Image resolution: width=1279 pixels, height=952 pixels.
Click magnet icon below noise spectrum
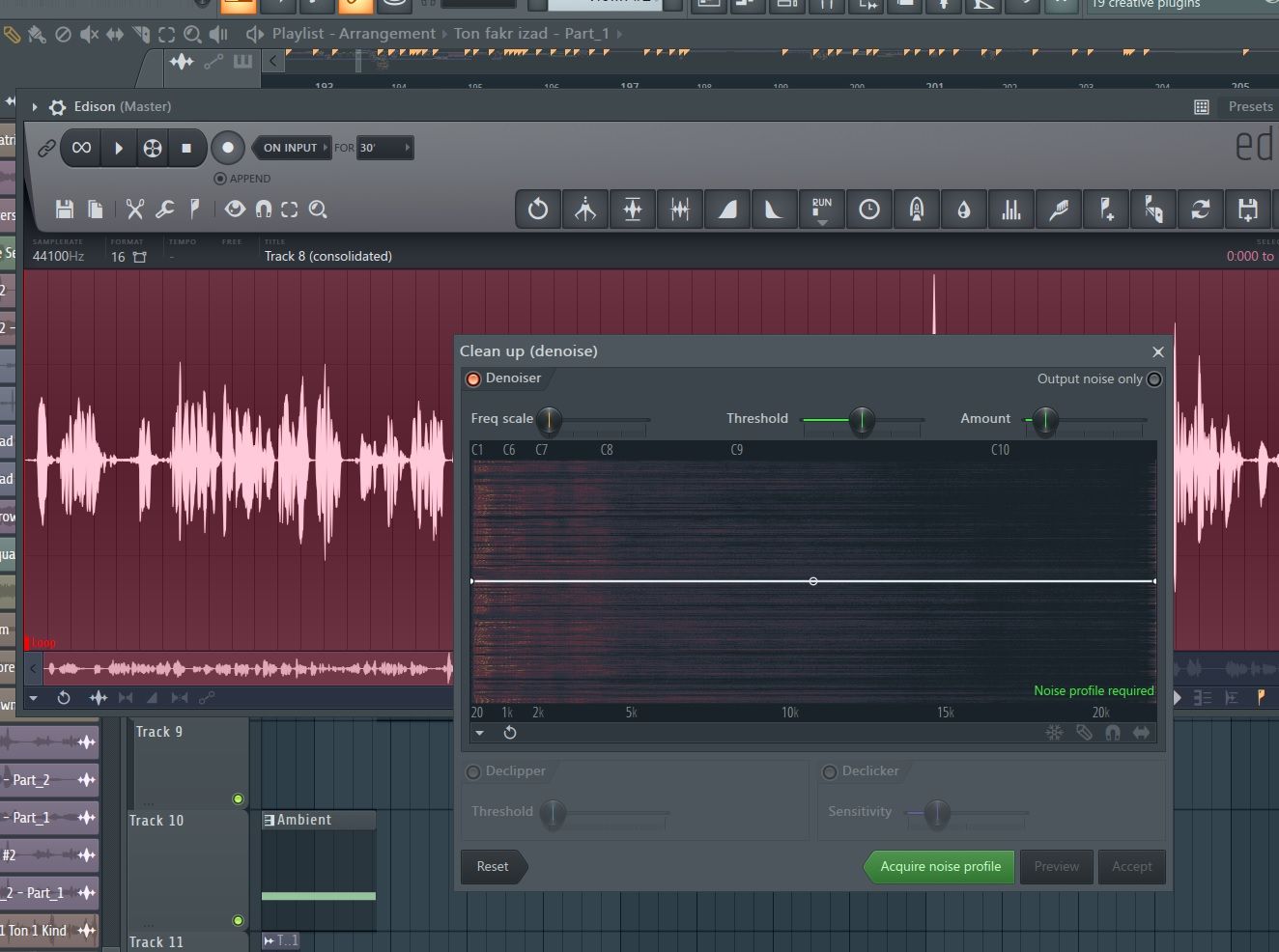1113,733
